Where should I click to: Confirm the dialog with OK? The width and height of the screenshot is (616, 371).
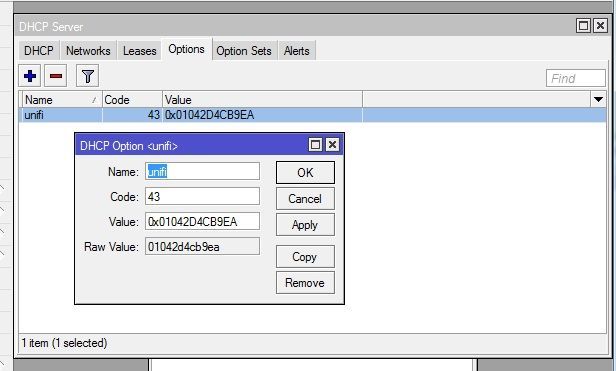coord(305,173)
